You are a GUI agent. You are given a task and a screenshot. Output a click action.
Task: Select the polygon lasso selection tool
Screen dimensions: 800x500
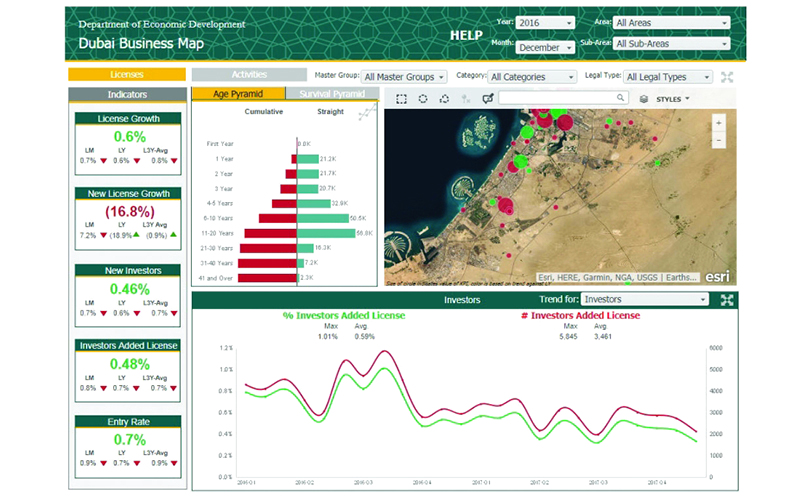[x=444, y=99]
